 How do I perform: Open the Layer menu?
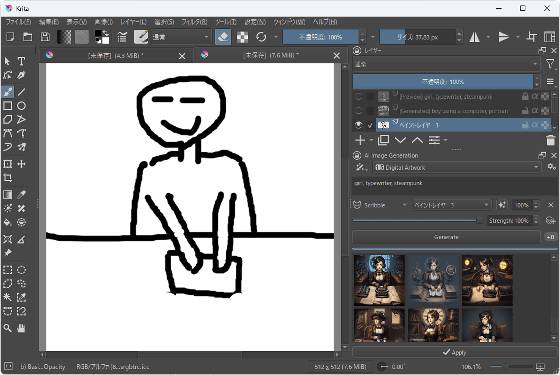click(133, 22)
